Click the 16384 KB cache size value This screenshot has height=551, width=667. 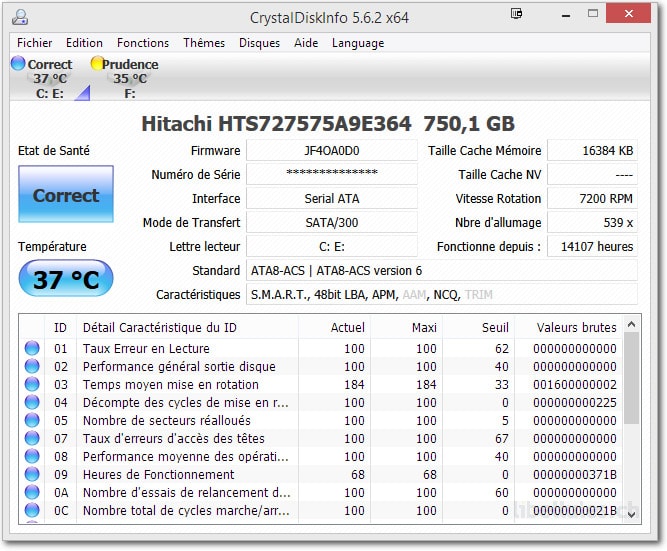coord(593,151)
